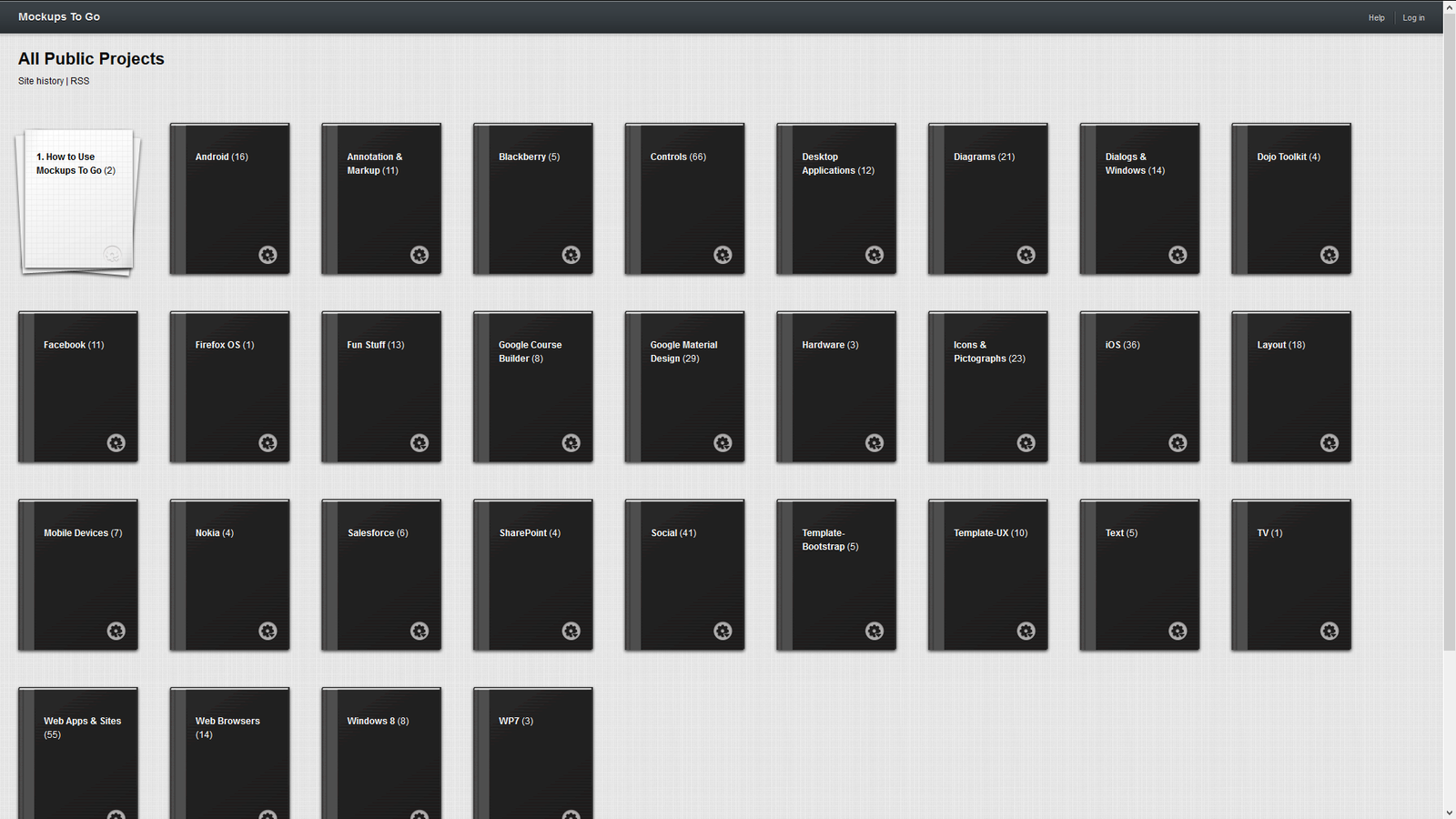Click the gear icon on Layout project

click(x=1330, y=443)
